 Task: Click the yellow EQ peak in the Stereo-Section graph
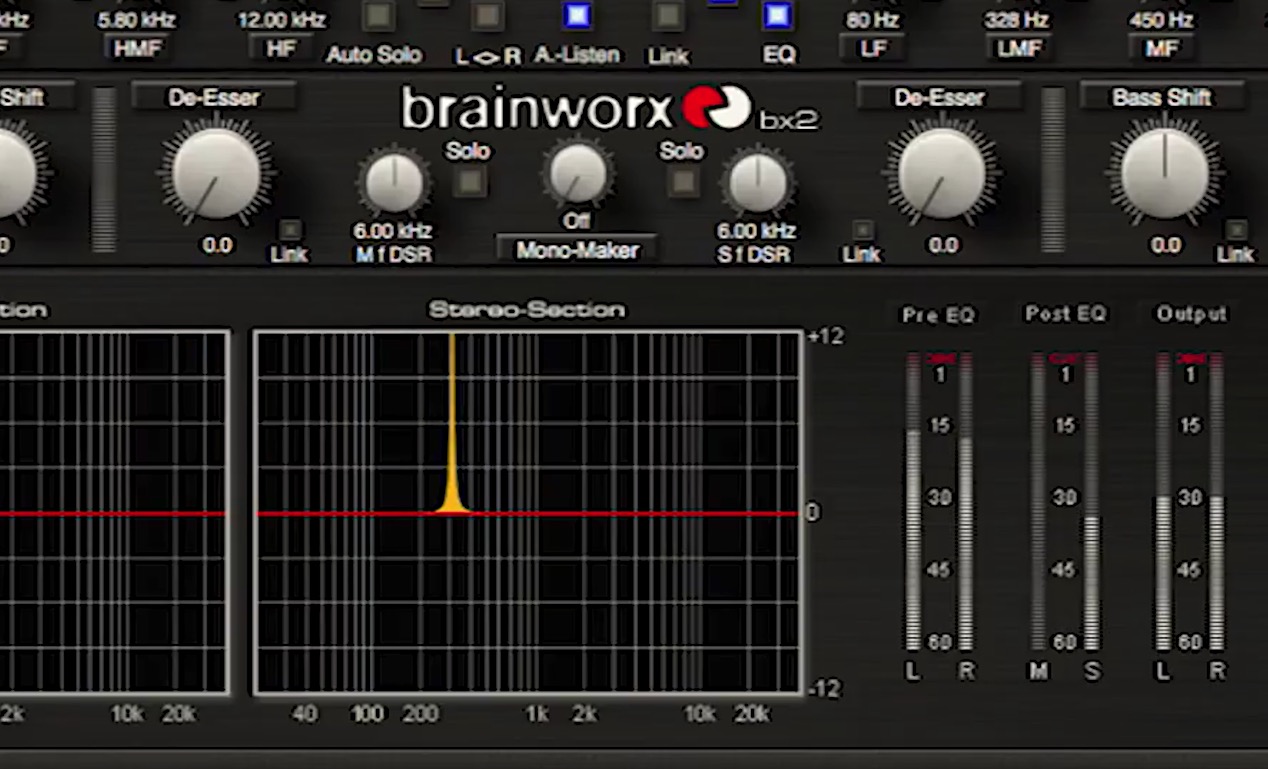452,425
